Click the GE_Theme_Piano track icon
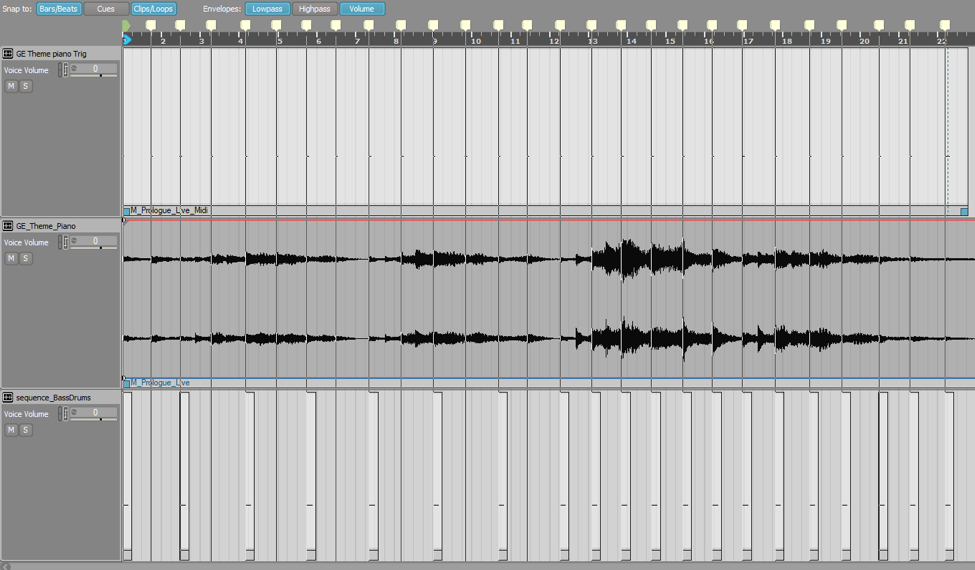 click(x=8, y=226)
